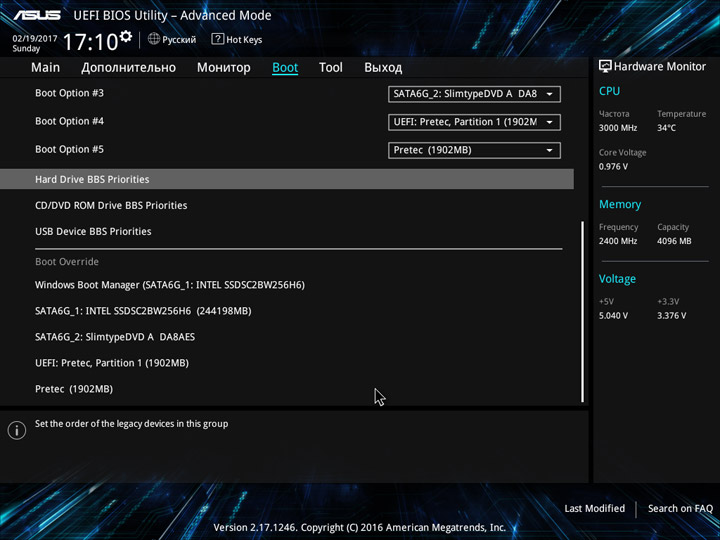Click the Voltage section heading

tap(617, 279)
